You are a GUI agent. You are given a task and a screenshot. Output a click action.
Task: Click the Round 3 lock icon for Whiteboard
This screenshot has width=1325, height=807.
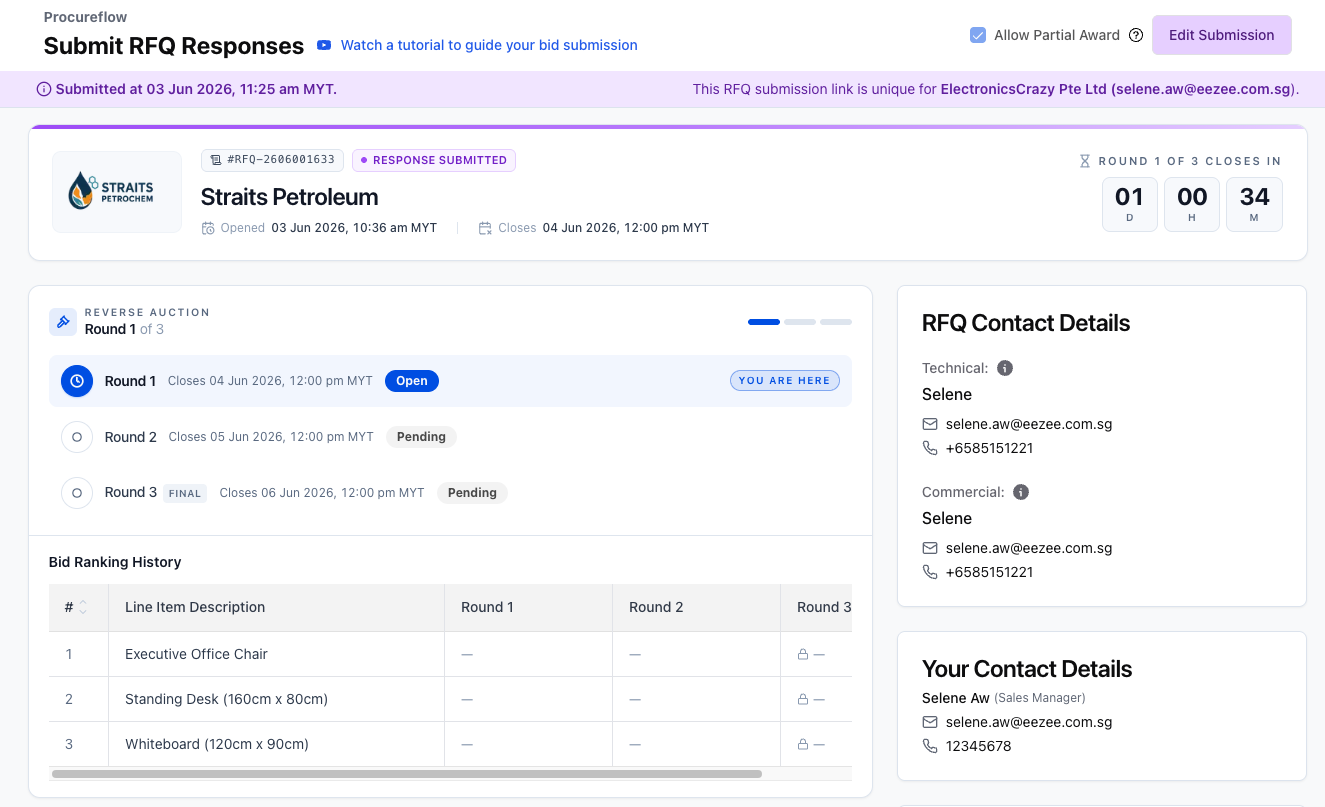802,744
